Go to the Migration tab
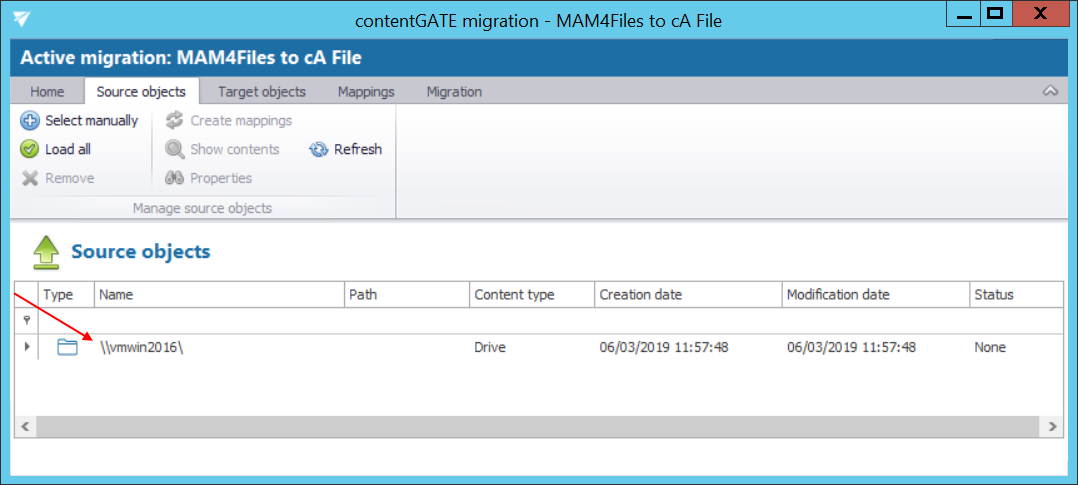Screen dimensions: 1078x485 click(454, 92)
